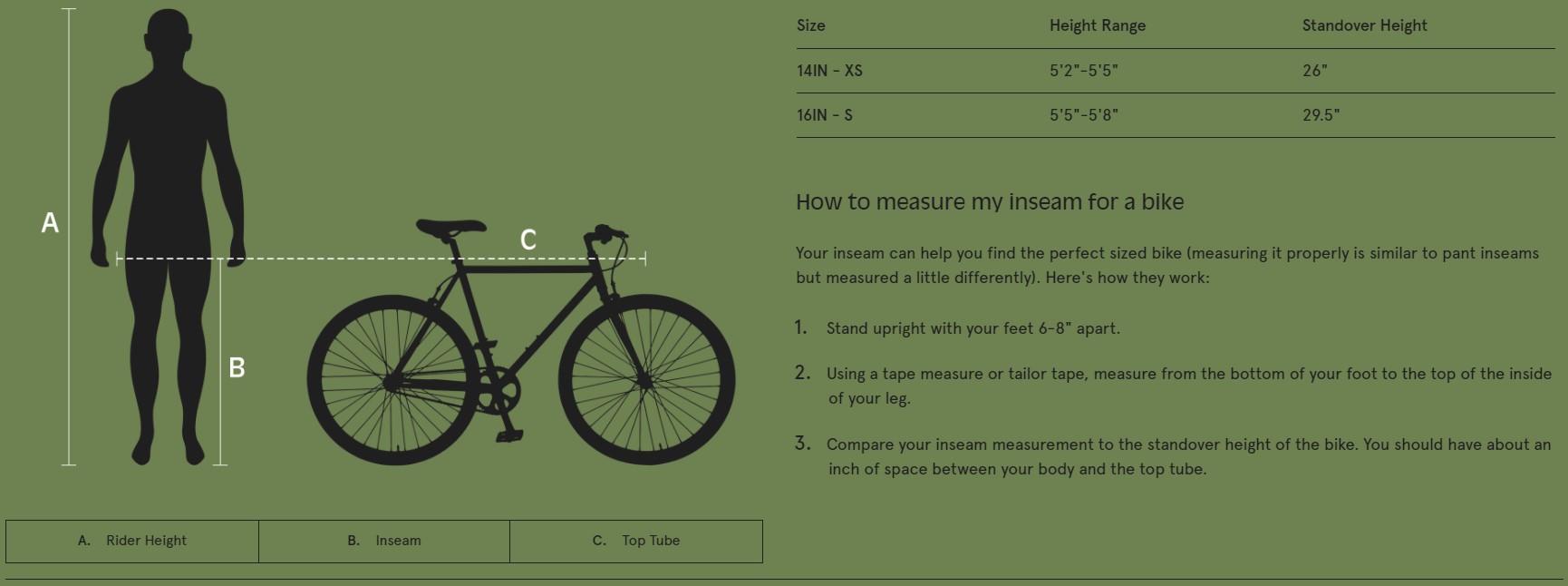This screenshot has width=1568, height=586.
Task: Click the Standover Height column header
Action: tap(1364, 25)
